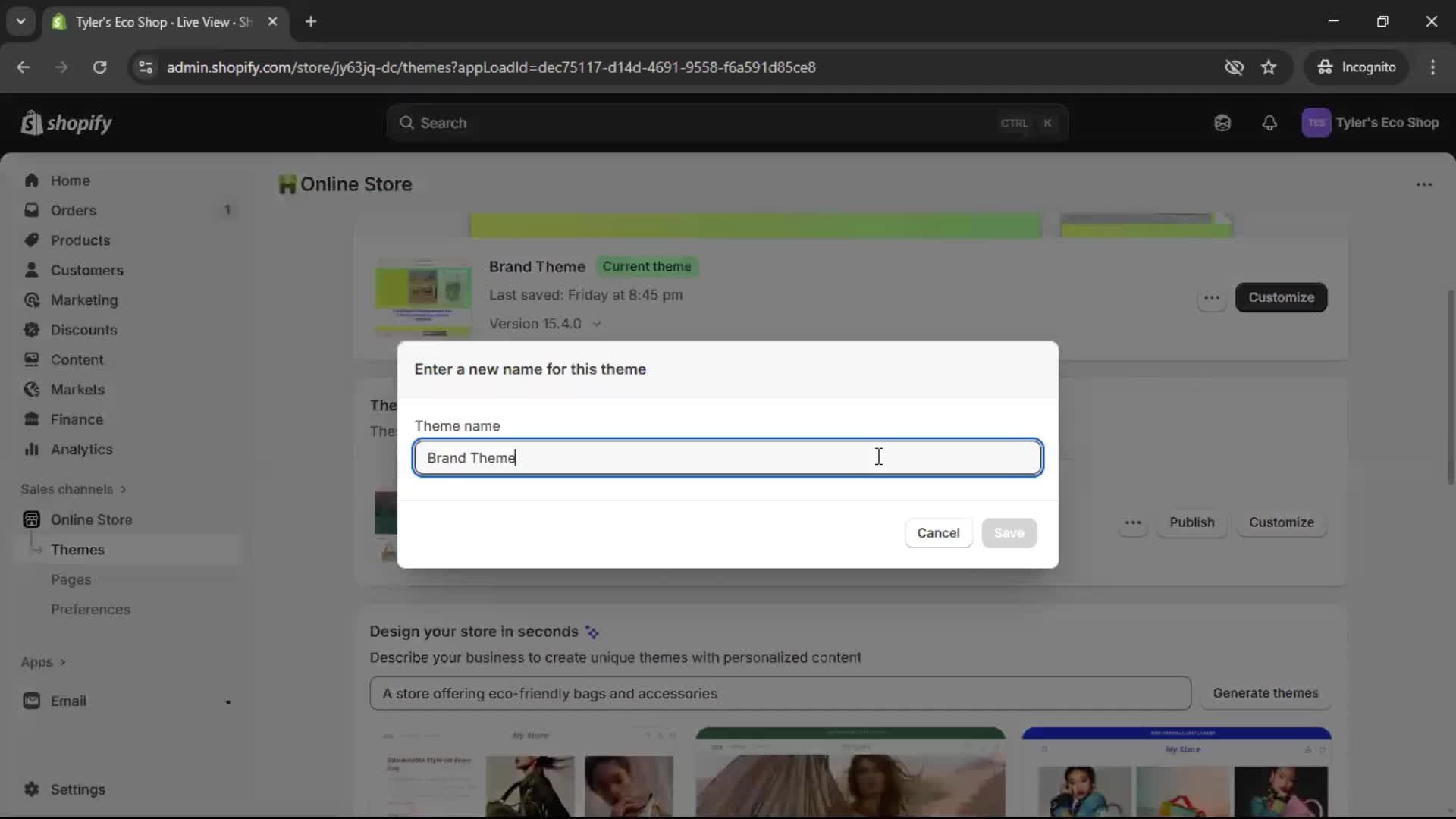Open Settings from the sidebar
Image resolution: width=1456 pixels, height=819 pixels.
pyautogui.click(x=77, y=789)
